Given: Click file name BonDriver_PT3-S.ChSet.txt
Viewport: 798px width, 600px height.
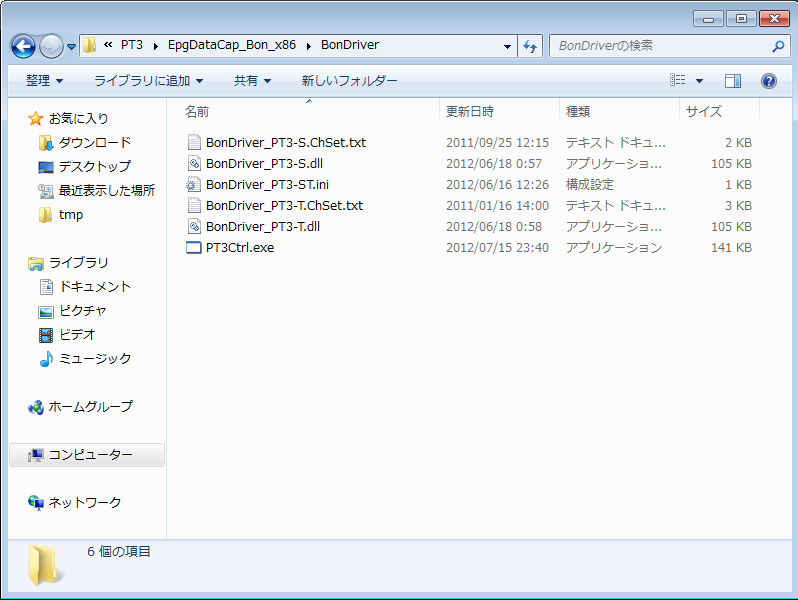Looking at the screenshot, I should tap(286, 142).
